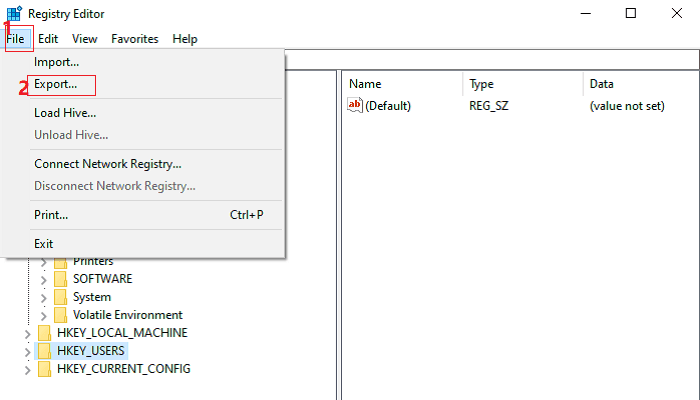The height and width of the screenshot is (400, 700).
Task: Click the Volatile Environment folder icon
Action: point(60,315)
